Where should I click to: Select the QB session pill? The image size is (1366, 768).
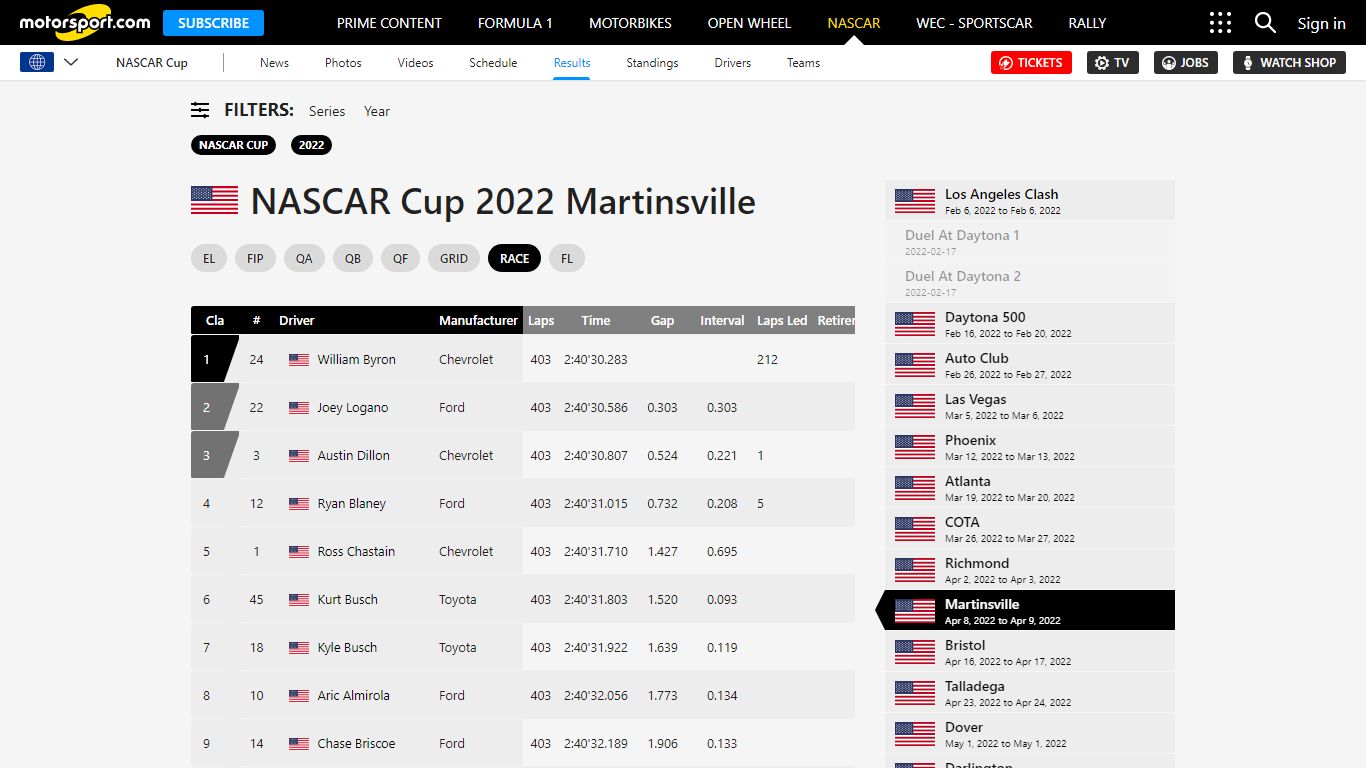click(x=353, y=258)
